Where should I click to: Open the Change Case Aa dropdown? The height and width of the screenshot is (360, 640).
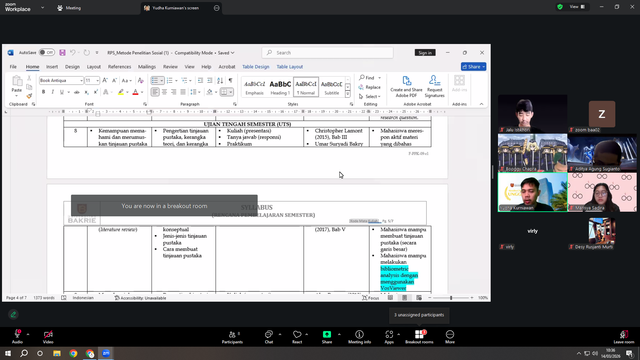tap(127, 81)
